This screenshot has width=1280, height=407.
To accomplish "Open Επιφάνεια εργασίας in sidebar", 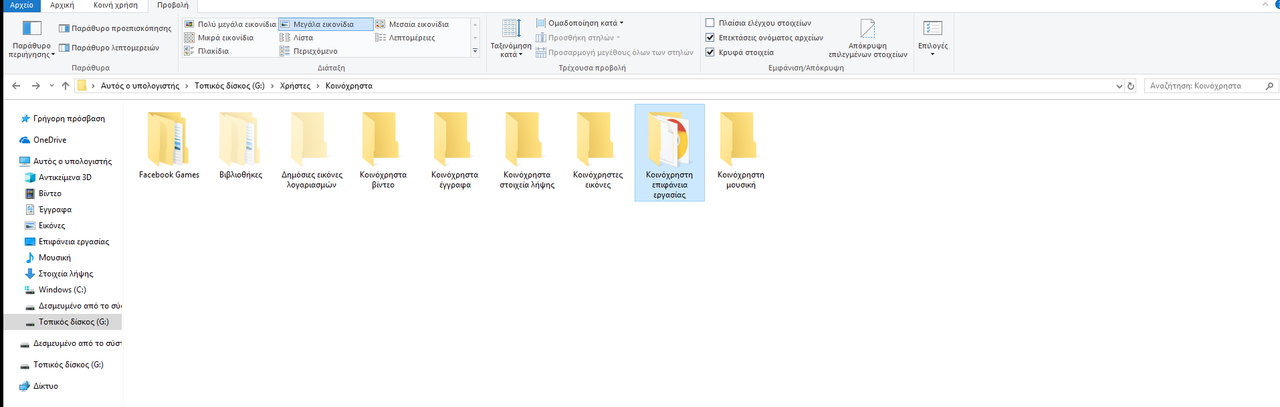I will point(73,241).
